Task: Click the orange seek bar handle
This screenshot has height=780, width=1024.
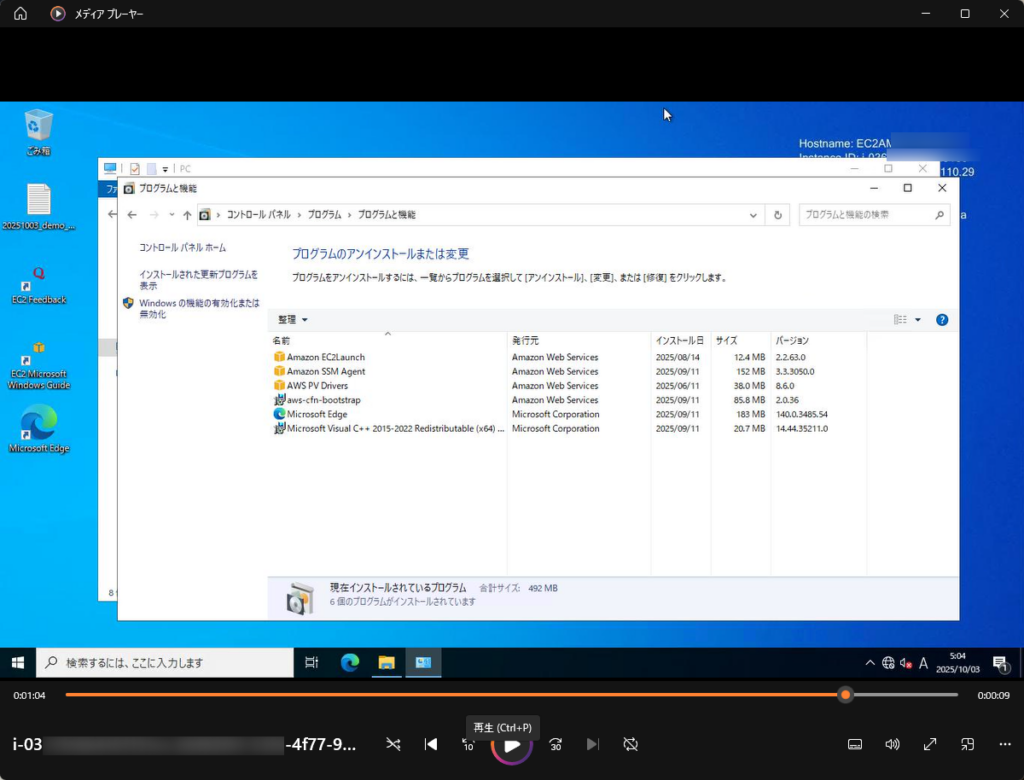Action: point(845,694)
